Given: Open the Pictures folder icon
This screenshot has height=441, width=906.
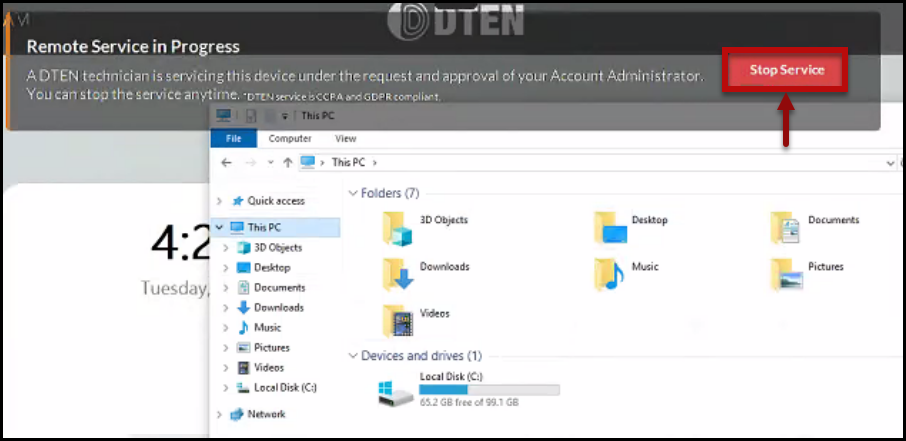Looking at the screenshot, I should [786, 274].
